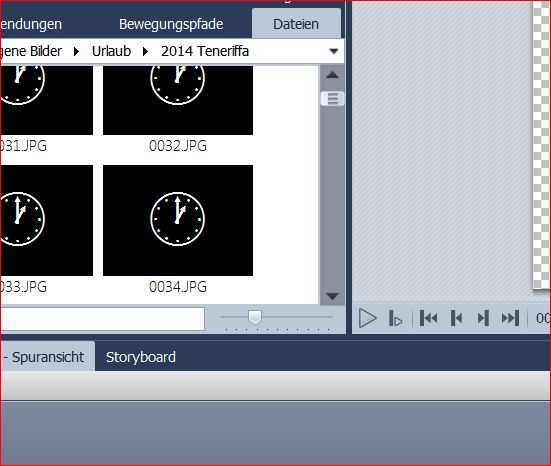This screenshot has width=551, height=466.
Task: Click Urlaub in the breadcrumb path
Action: (x=111, y=51)
